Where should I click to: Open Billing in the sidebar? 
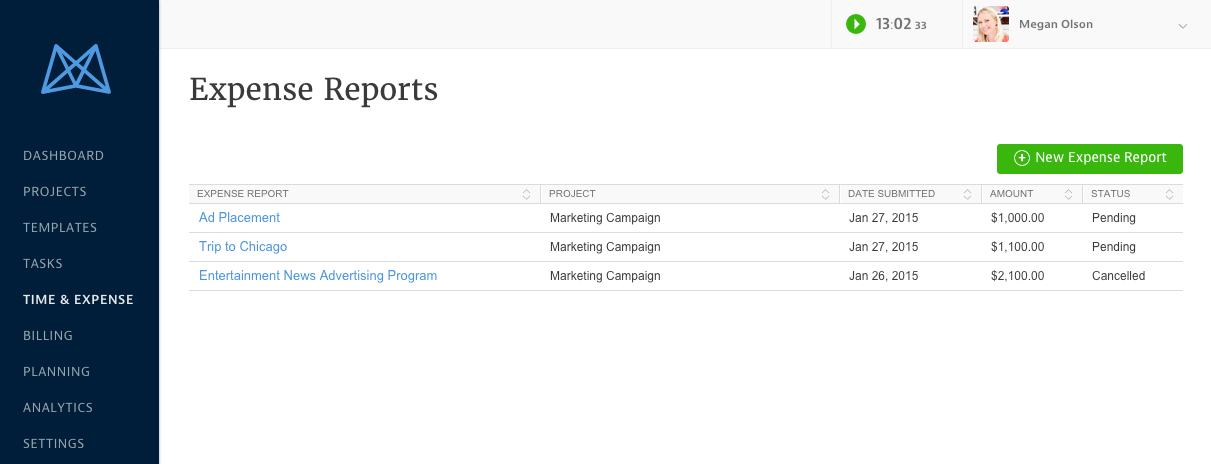pyautogui.click(x=47, y=336)
